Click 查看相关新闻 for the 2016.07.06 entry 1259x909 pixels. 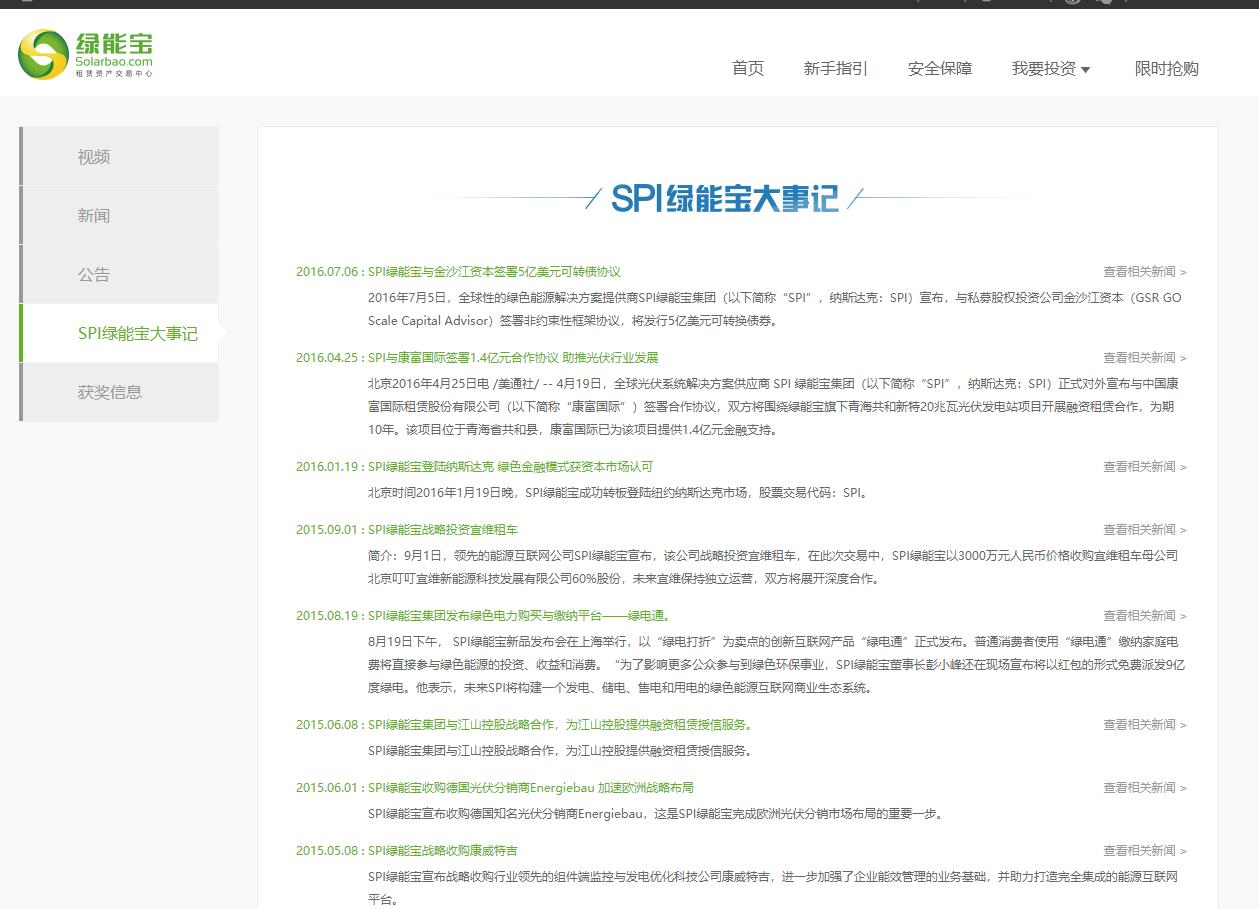pyautogui.click(x=1145, y=272)
